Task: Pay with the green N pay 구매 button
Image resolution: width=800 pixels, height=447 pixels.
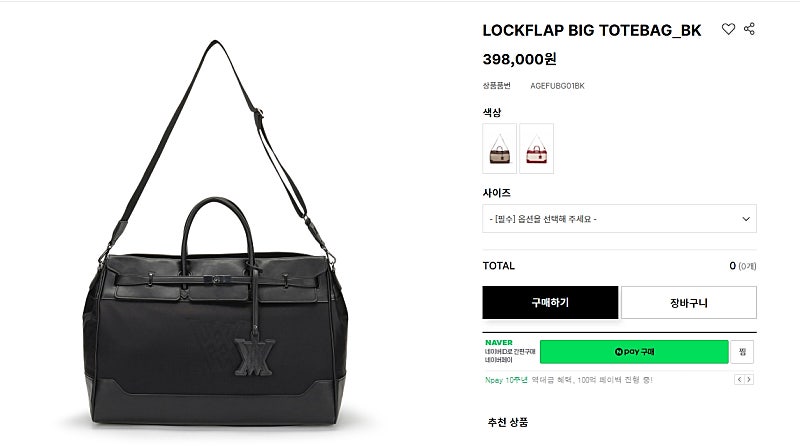Action: pos(634,352)
